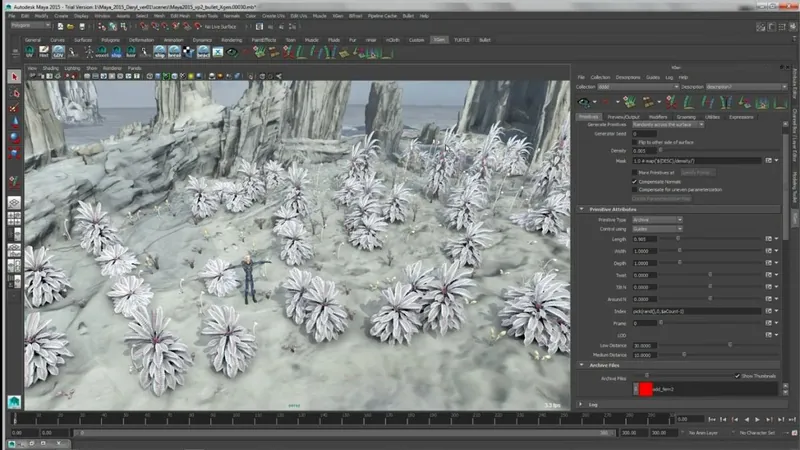Open the expression editor icon beside Mask
Screen dimensions: 800x450
click(768, 161)
